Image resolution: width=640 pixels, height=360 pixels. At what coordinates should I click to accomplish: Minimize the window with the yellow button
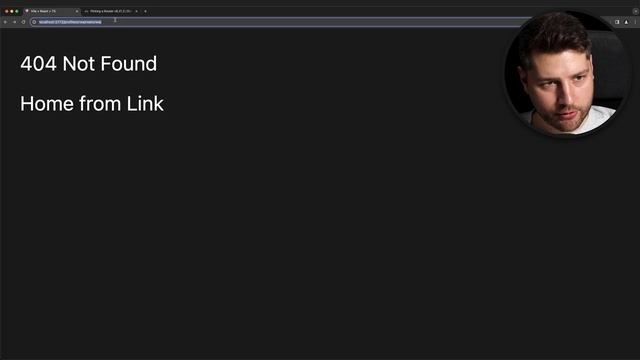pos(11,11)
